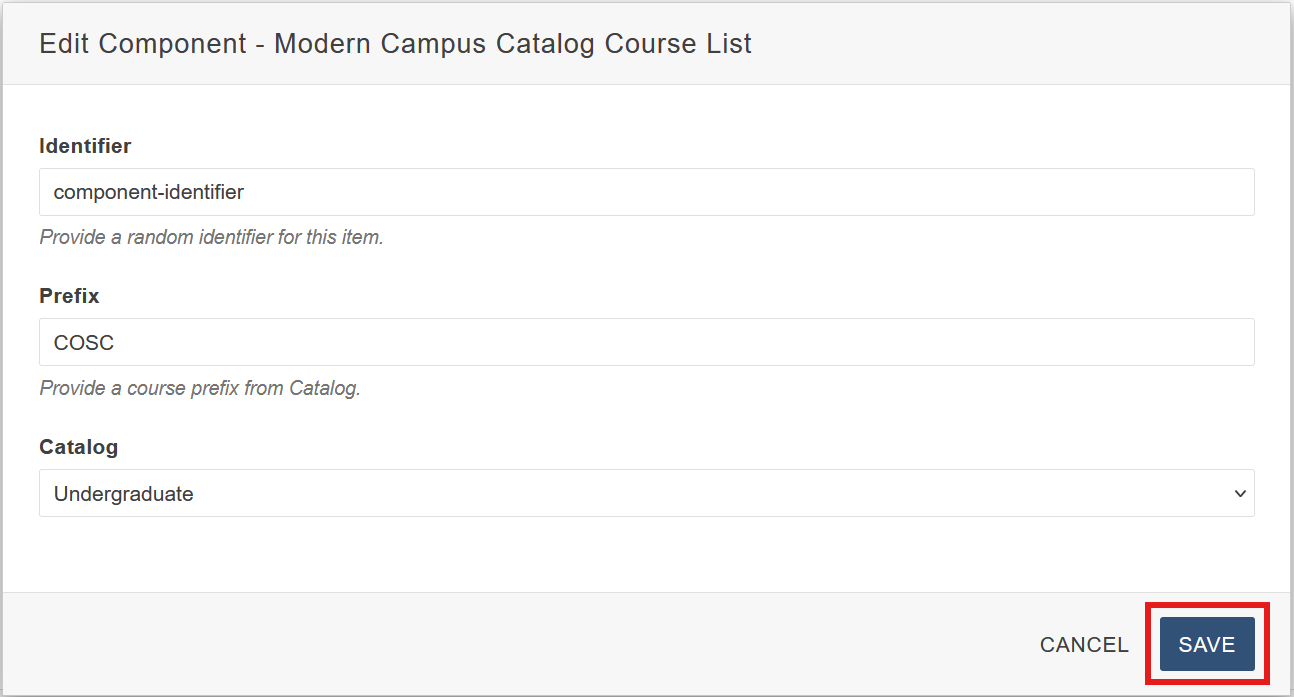Click the gray dialog header bar

(x=1000, y=44)
